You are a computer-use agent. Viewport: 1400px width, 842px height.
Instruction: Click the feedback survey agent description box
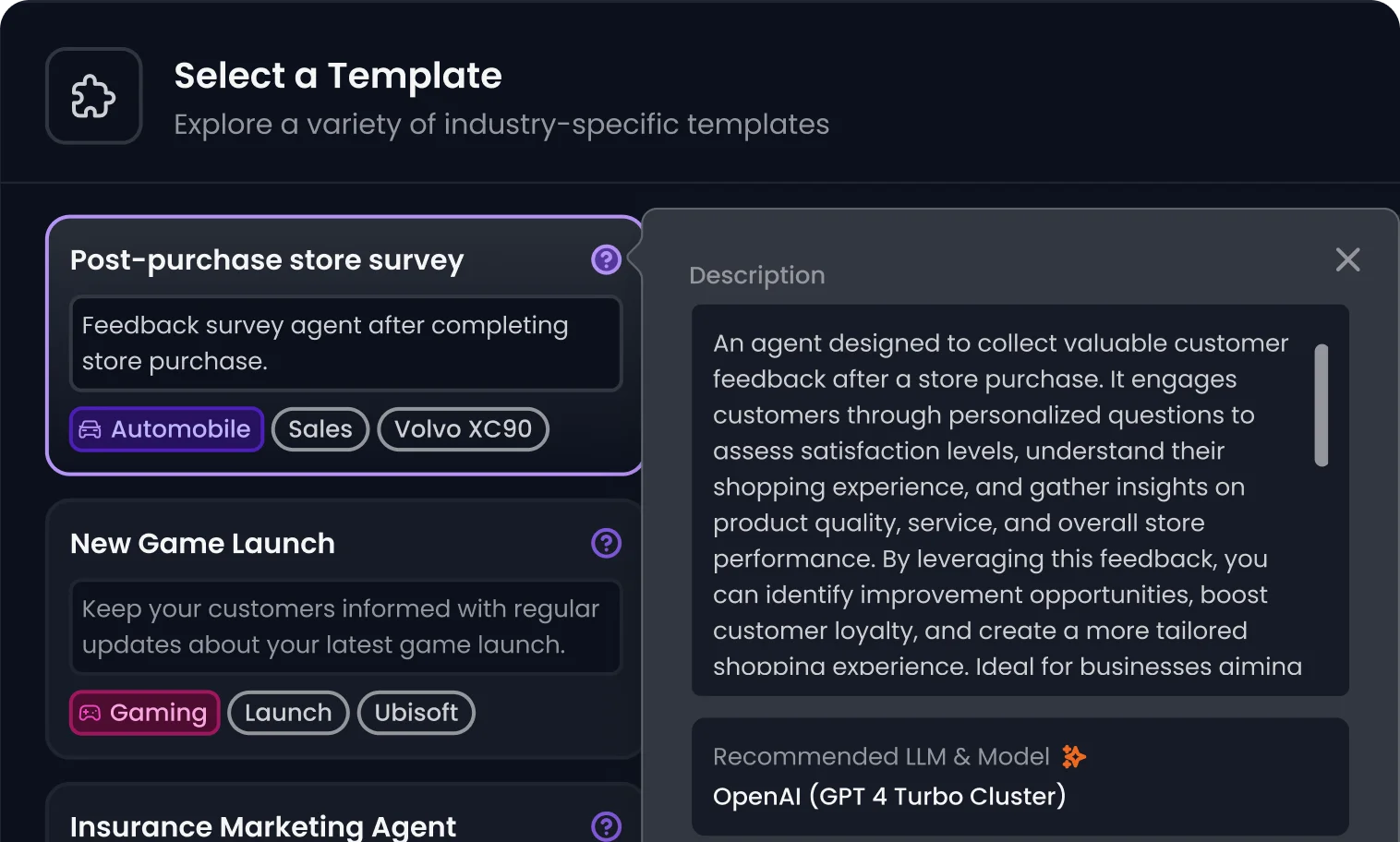tap(345, 343)
